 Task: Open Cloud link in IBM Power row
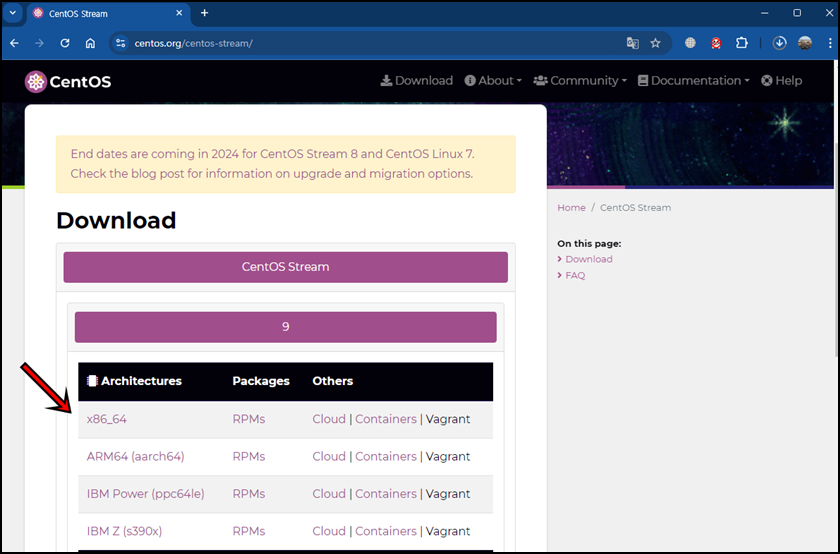(329, 493)
